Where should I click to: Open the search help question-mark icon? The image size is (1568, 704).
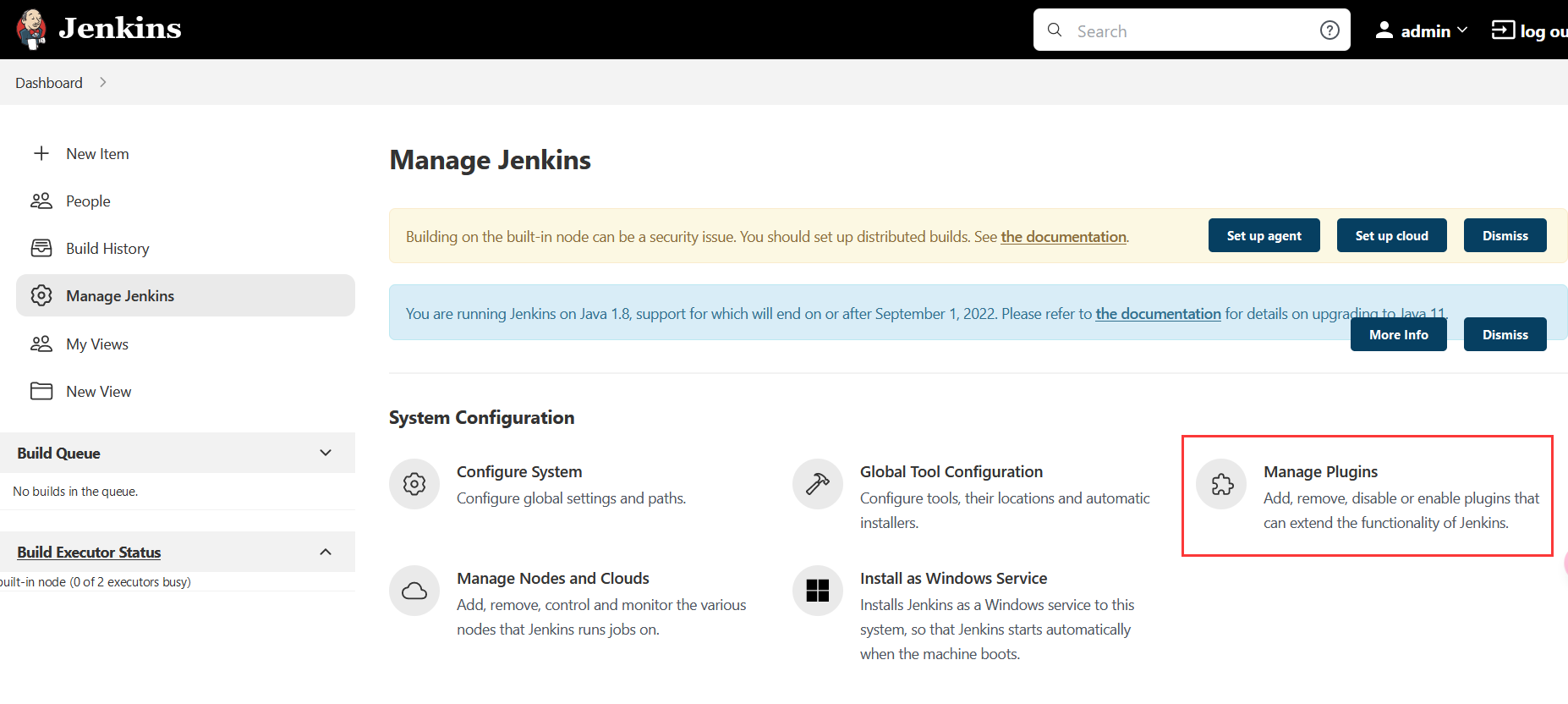tap(1330, 30)
